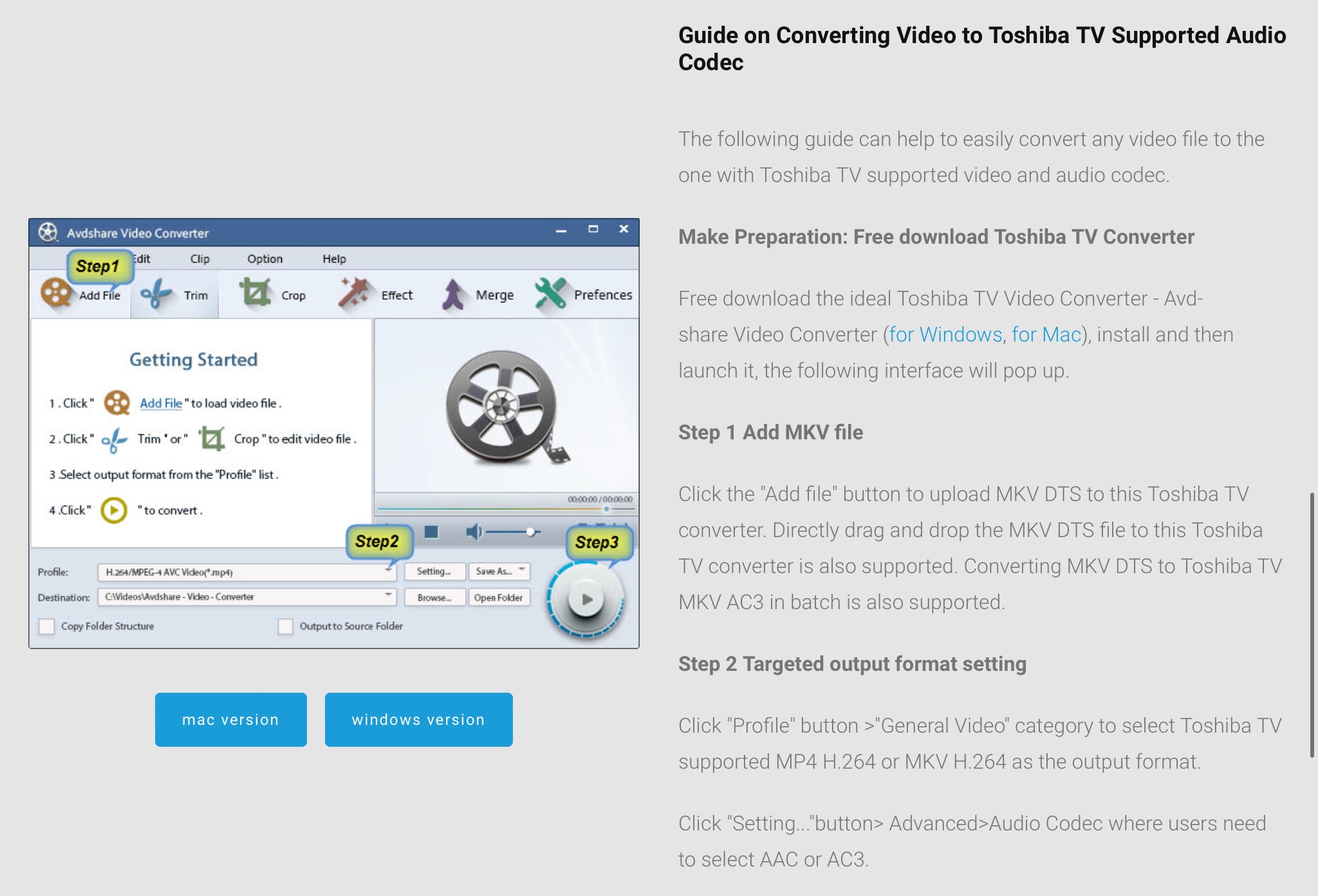Open the Help menu
This screenshot has width=1318, height=896.
tap(334, 259)
